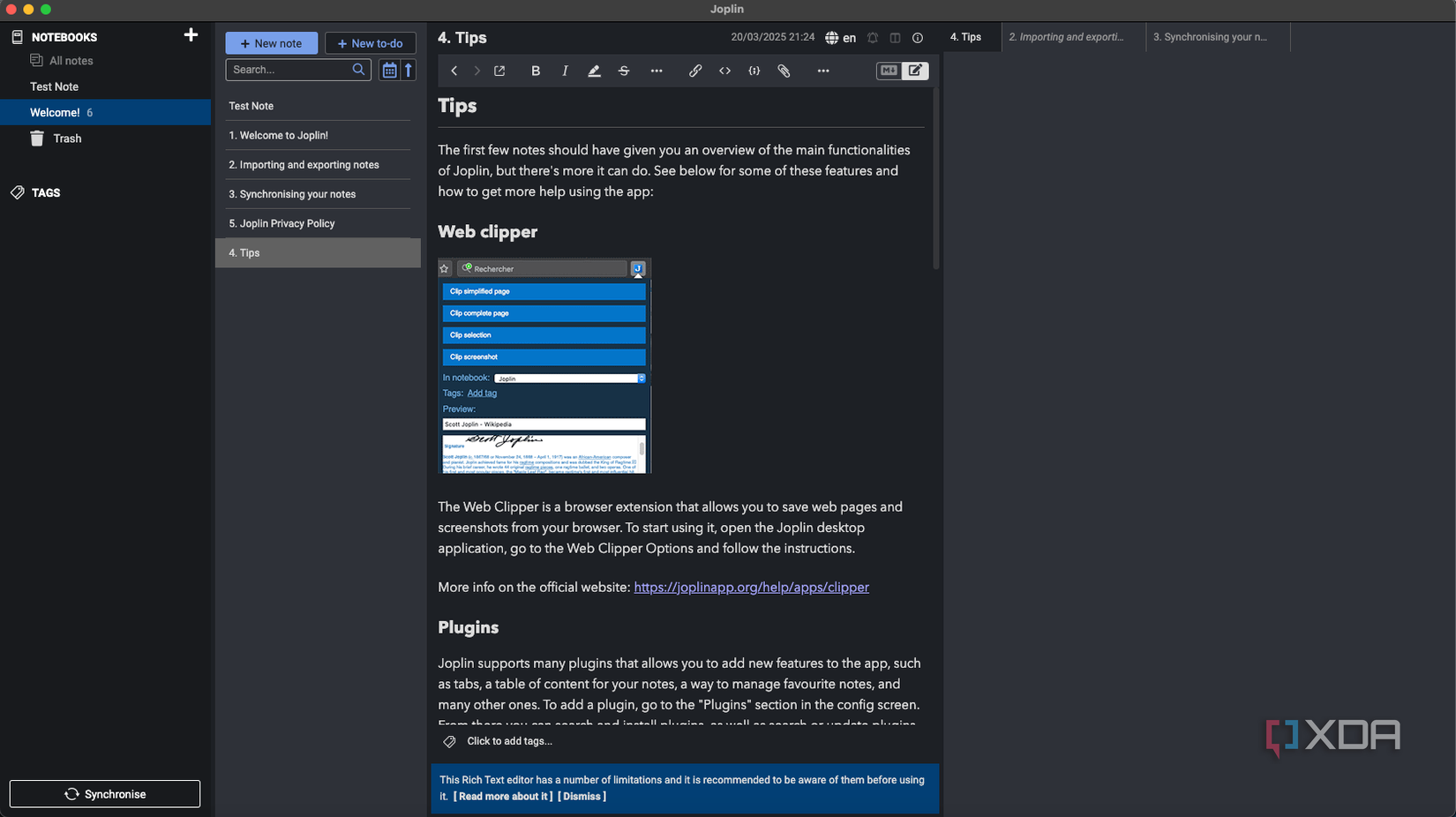
Task: Create a new notebook with the plus icon
Action: point(191,35)
